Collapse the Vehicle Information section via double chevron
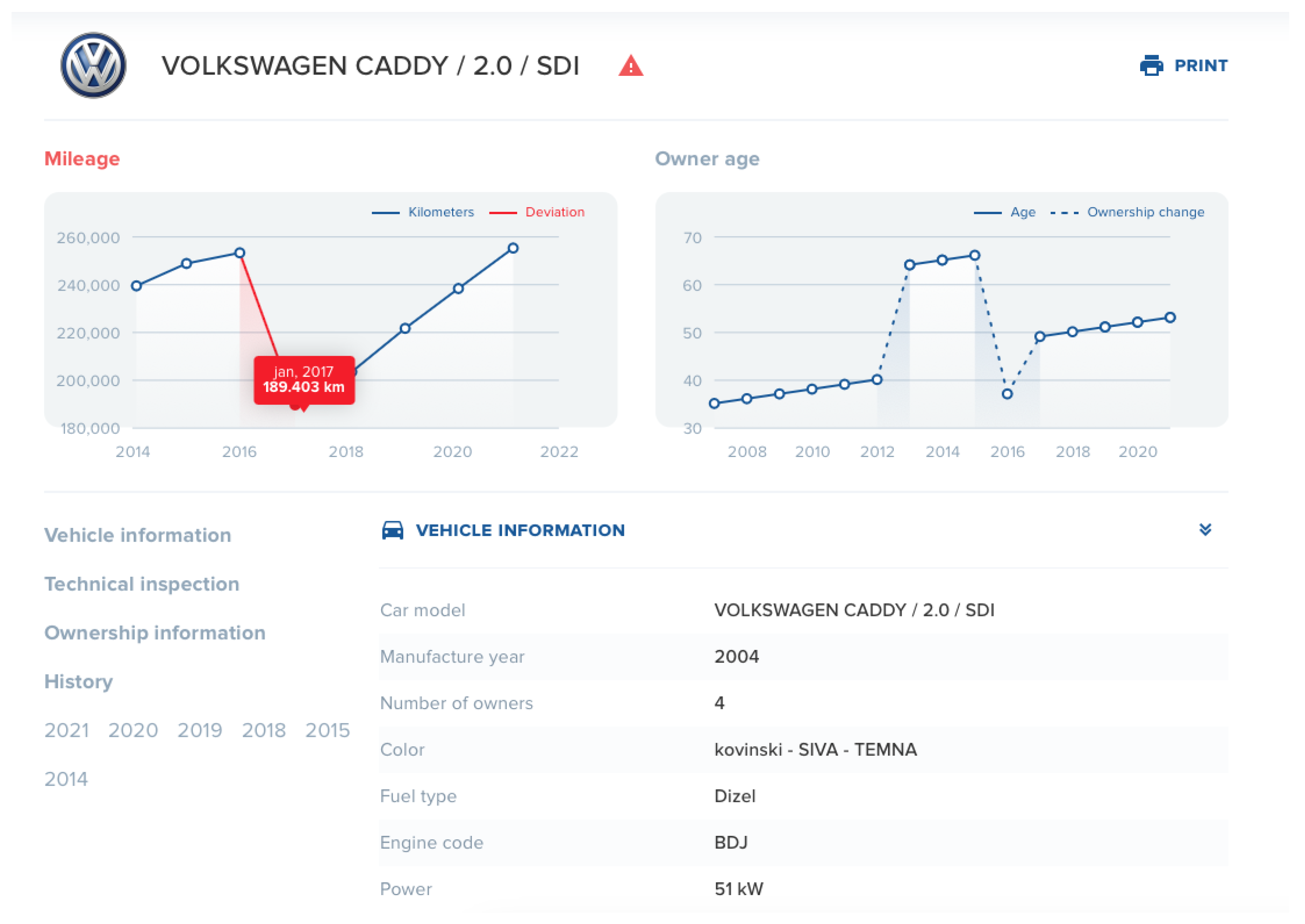1305x924 pixels. coord(1206,530)
